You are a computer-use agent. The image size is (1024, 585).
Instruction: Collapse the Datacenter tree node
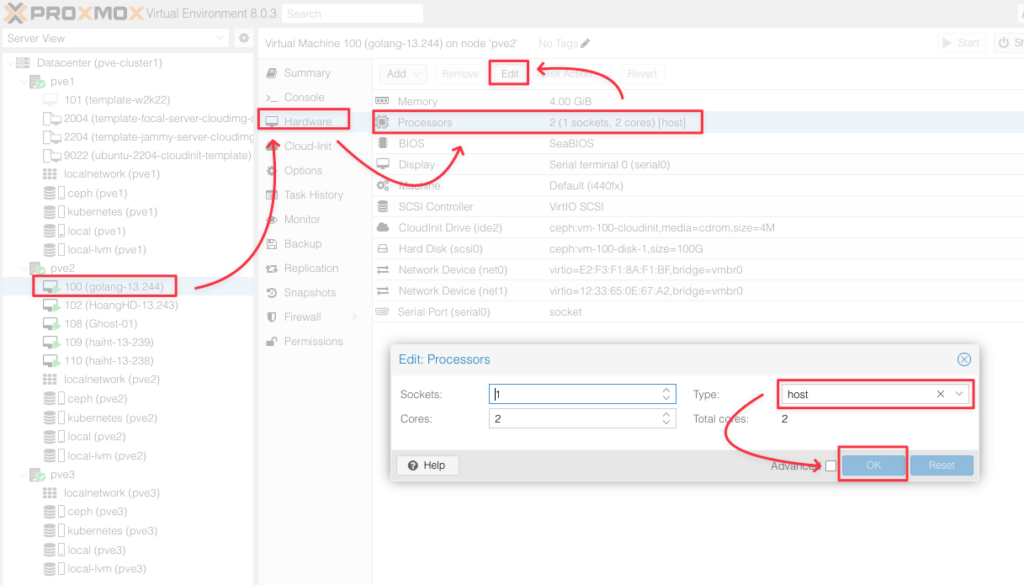click(10, 63)
